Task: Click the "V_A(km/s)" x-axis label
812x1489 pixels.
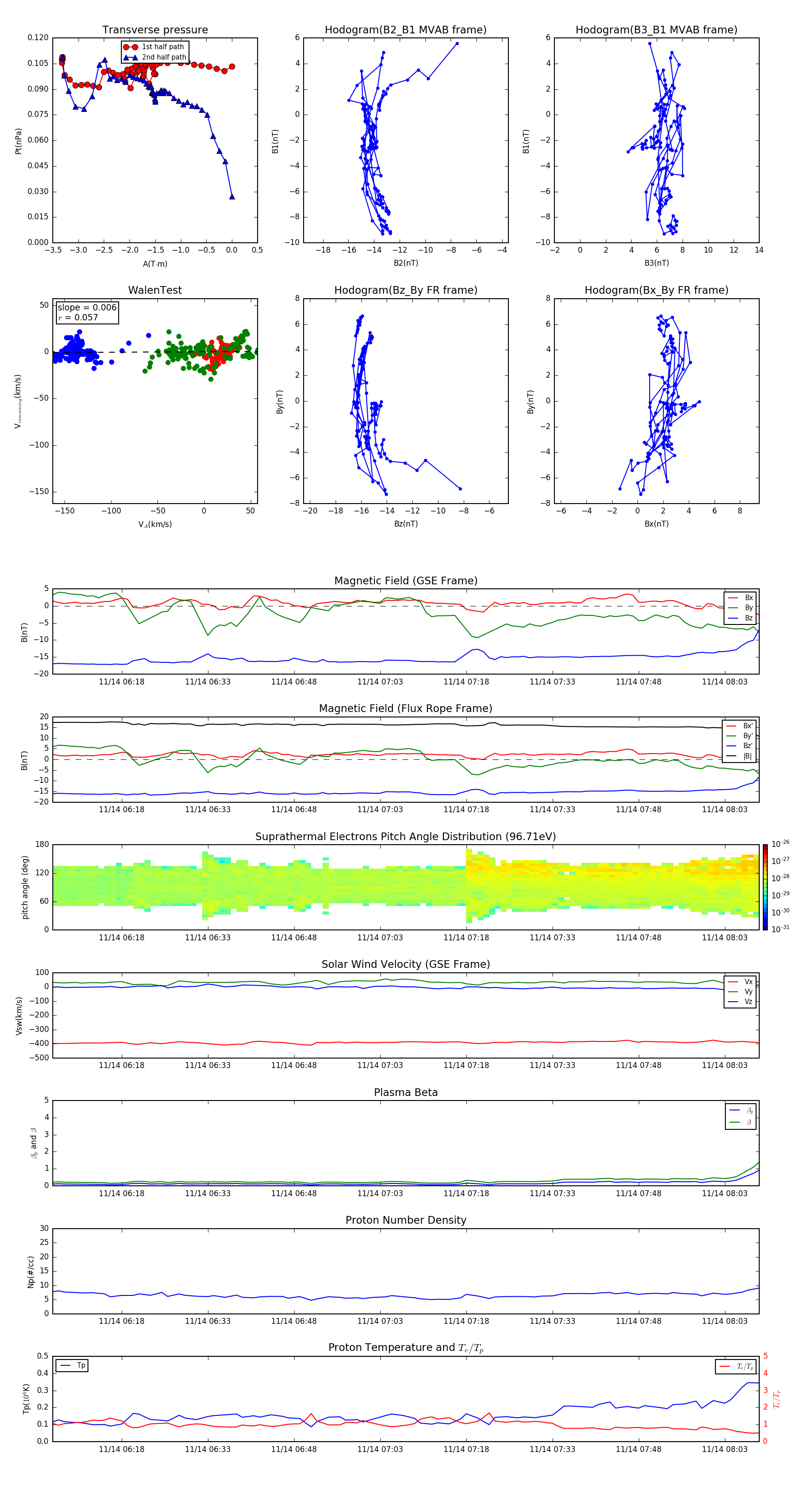Action: coord(155,524)
